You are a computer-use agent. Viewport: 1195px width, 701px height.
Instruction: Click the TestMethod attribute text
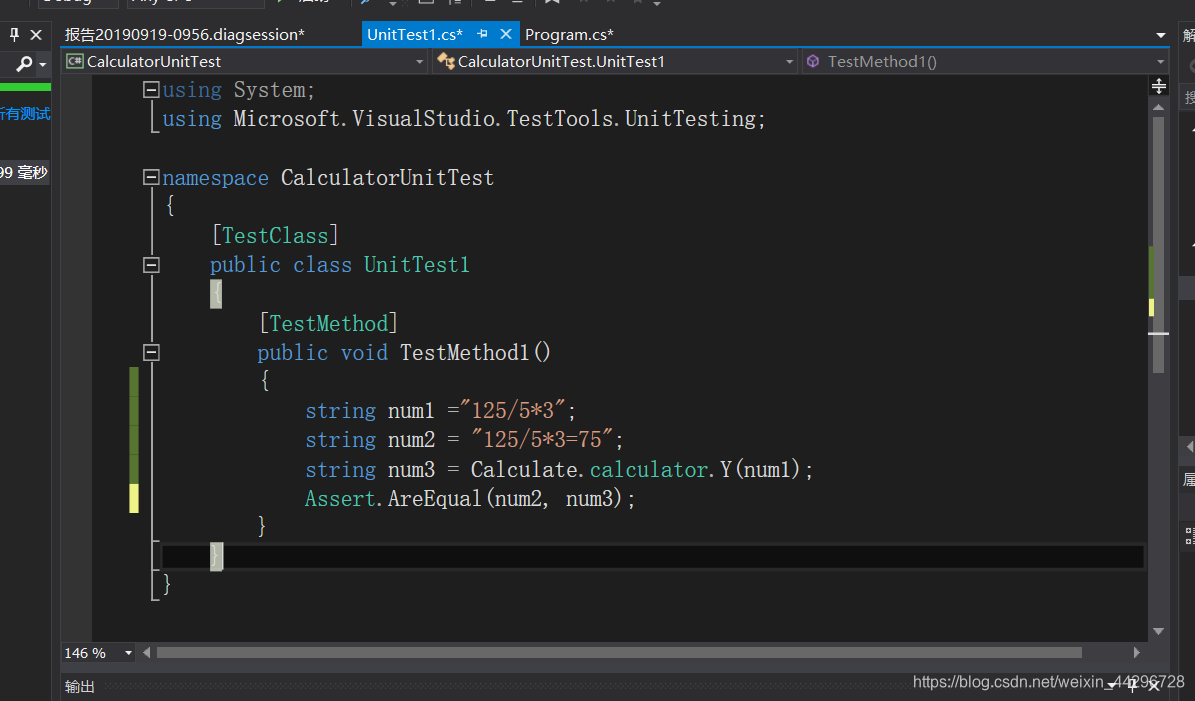point(328,323)
